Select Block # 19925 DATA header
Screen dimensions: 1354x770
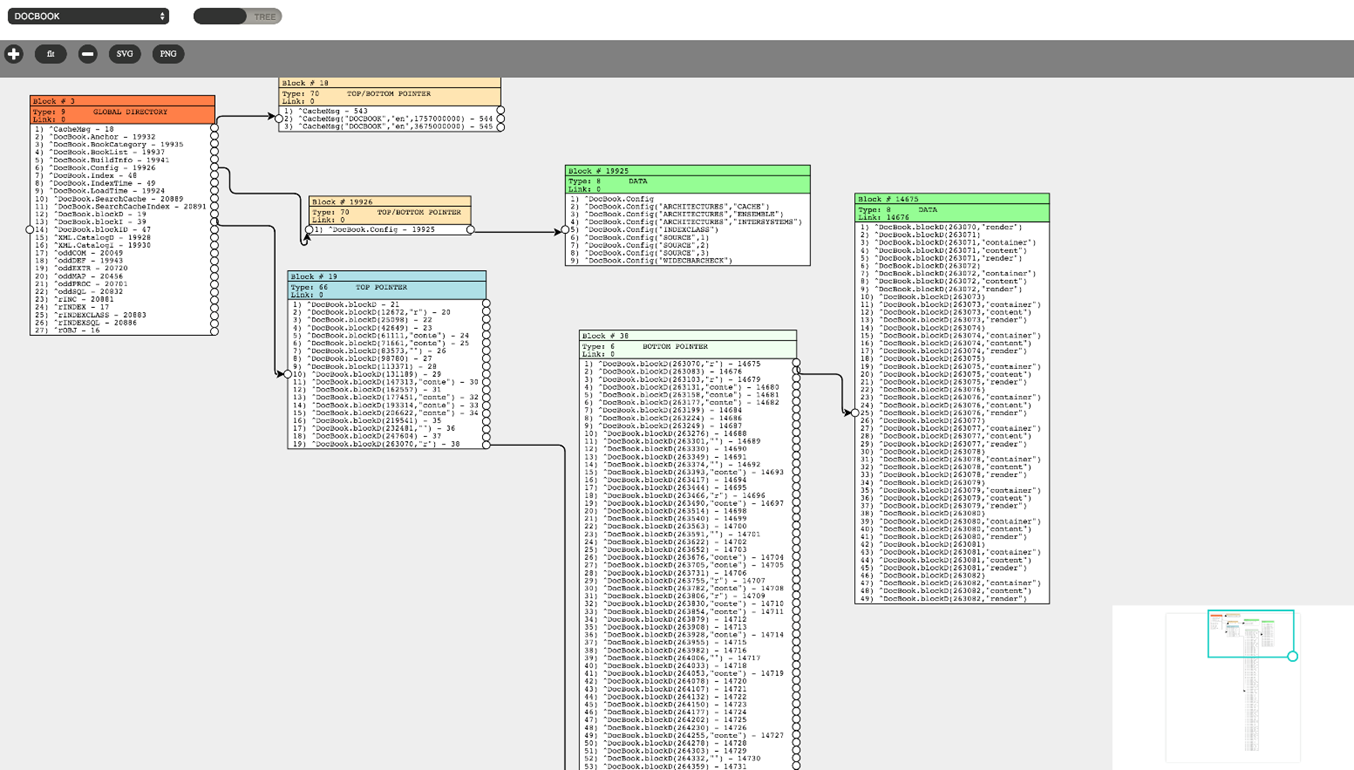point(688,179)
